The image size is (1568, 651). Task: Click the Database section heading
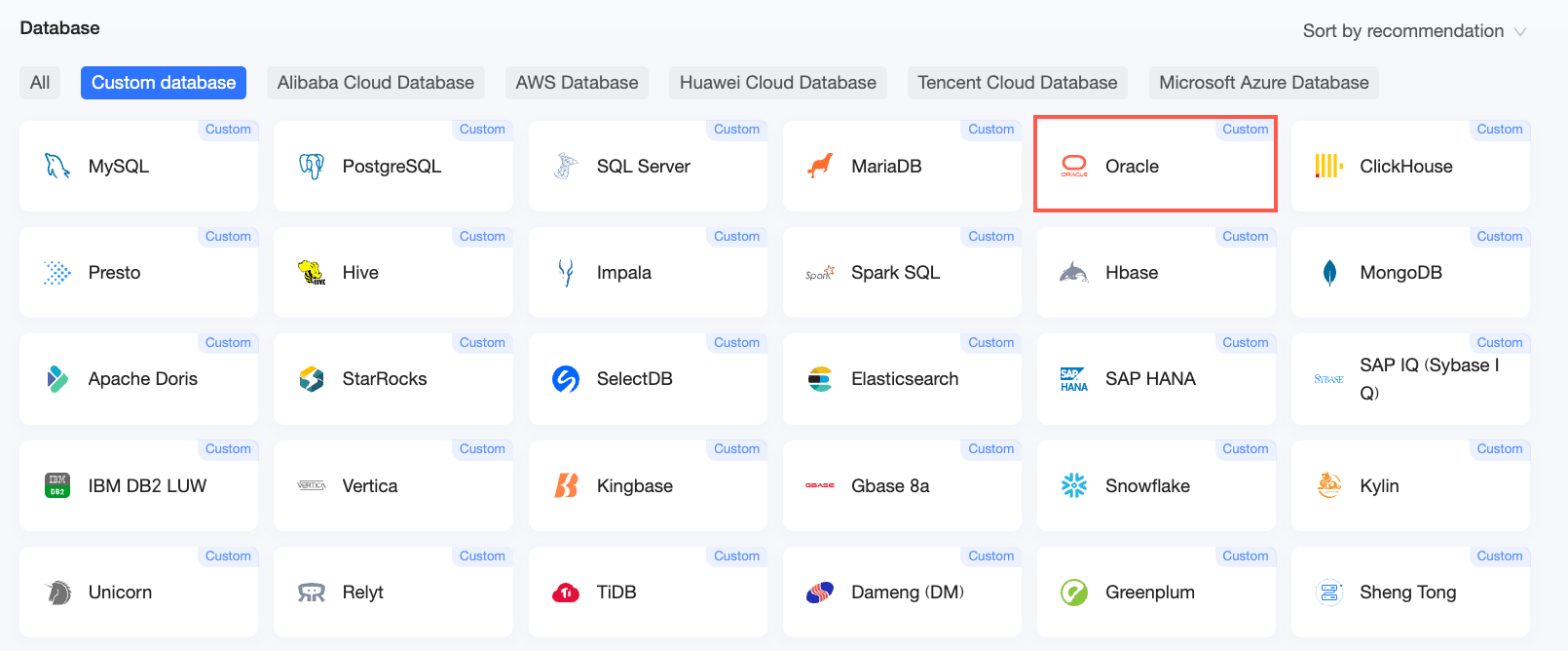[60, 28]
